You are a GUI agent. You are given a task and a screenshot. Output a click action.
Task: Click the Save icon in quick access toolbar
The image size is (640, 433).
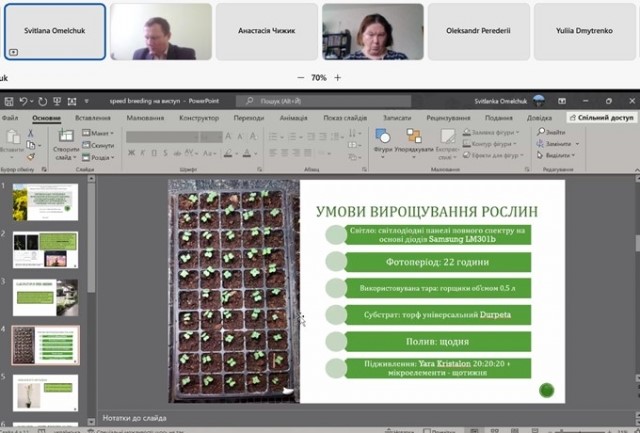point(7,101)
